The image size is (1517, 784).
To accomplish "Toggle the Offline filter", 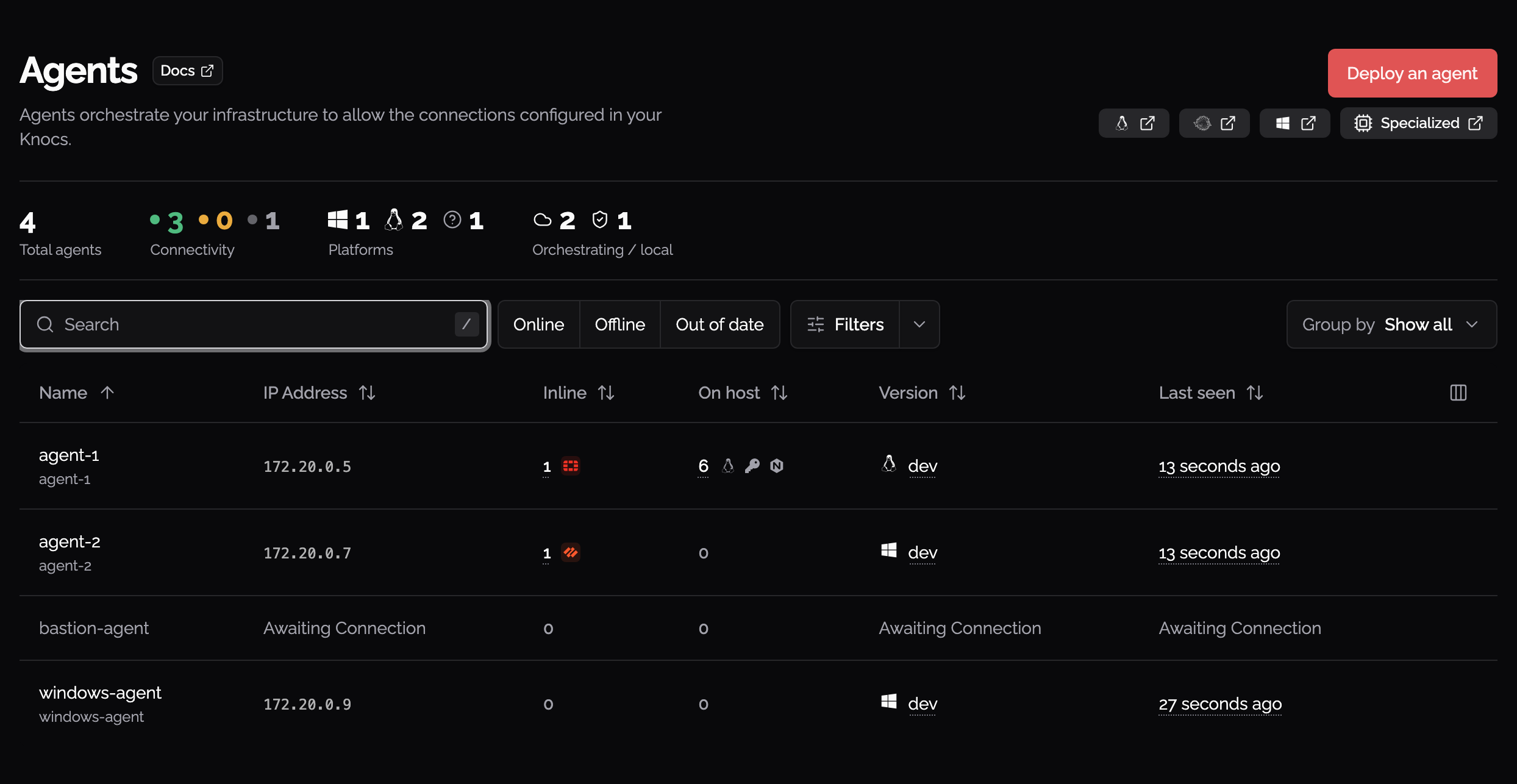I will tap(619, 324).
